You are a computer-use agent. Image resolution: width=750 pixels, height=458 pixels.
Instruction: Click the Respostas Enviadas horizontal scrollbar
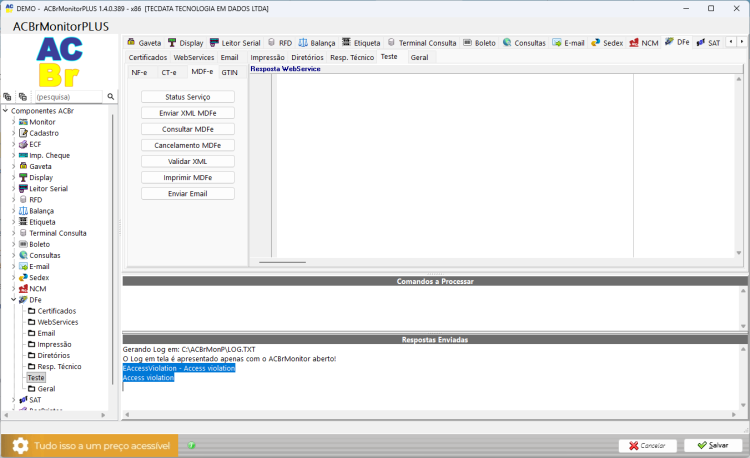[x=430, y=414]
